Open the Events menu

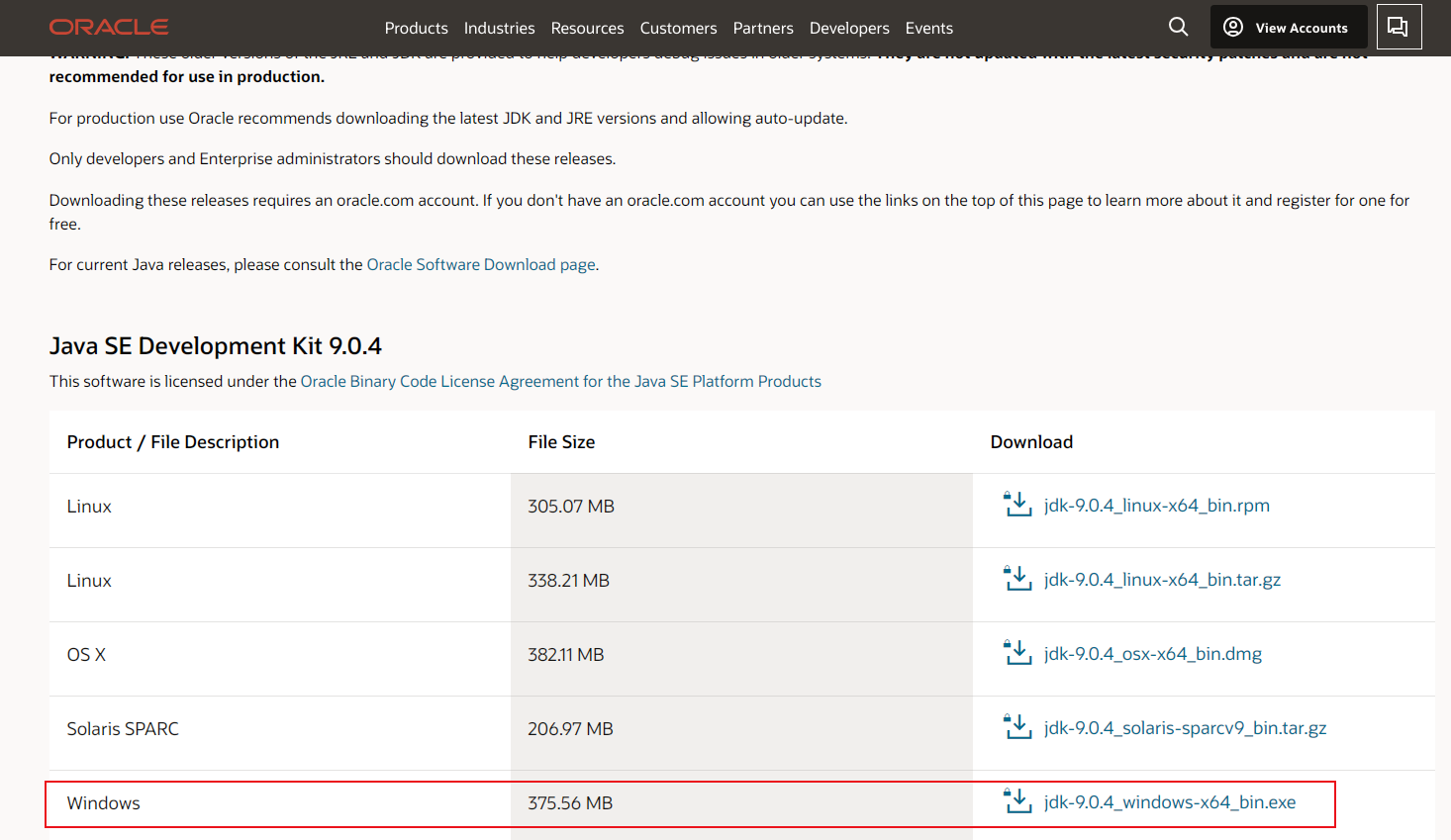pyautogui.click(x=929, y=28)
